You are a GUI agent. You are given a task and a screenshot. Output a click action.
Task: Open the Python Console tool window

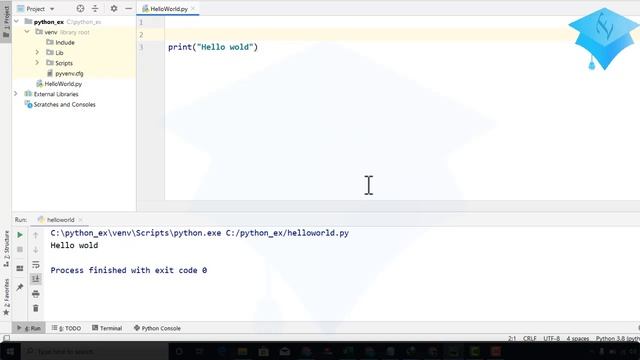pyautogui.click(x=157, y=328)
